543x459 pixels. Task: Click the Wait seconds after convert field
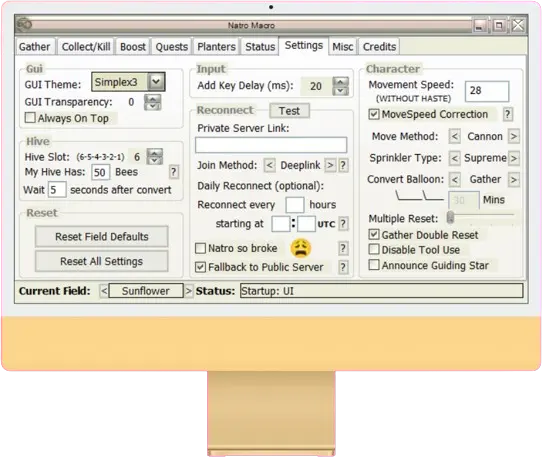tap(57, 189)
